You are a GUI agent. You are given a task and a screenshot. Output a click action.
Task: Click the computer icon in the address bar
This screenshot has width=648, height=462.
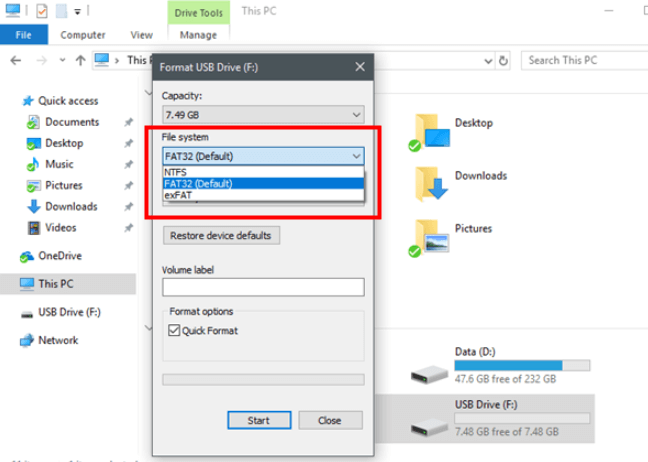(x=102, y=60)
